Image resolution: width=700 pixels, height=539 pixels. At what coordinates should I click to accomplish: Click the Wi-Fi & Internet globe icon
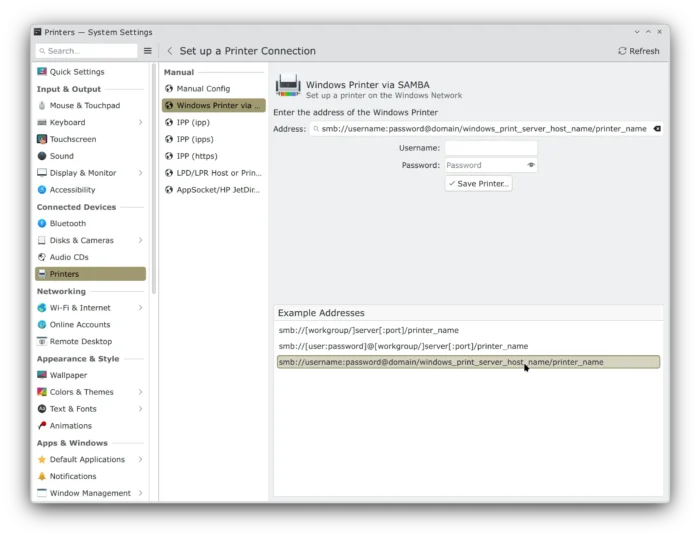tap(42, 308)
